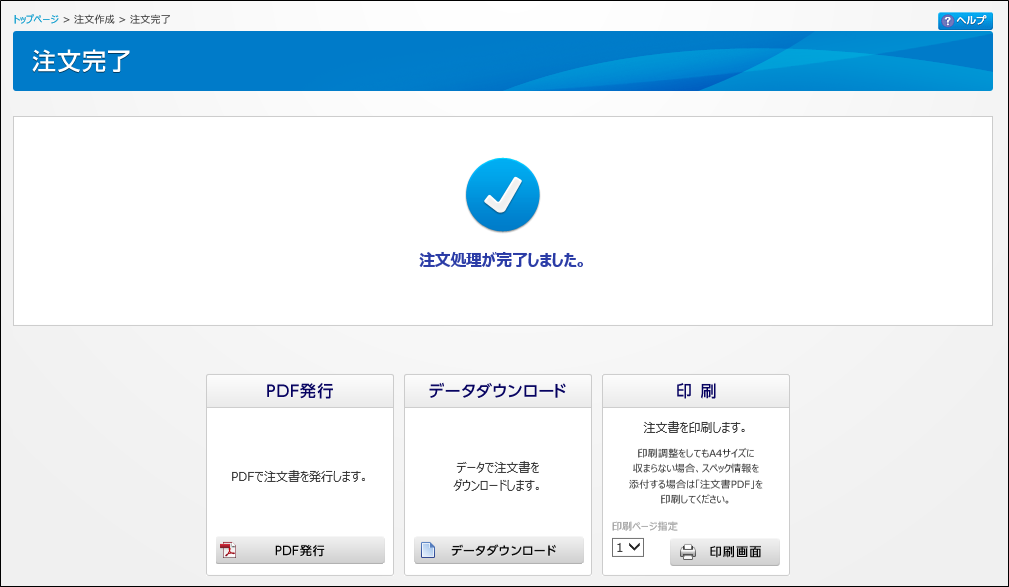Select the データダウンロード panel heading
Screen dimensions: 1009x587
(497, 391)
